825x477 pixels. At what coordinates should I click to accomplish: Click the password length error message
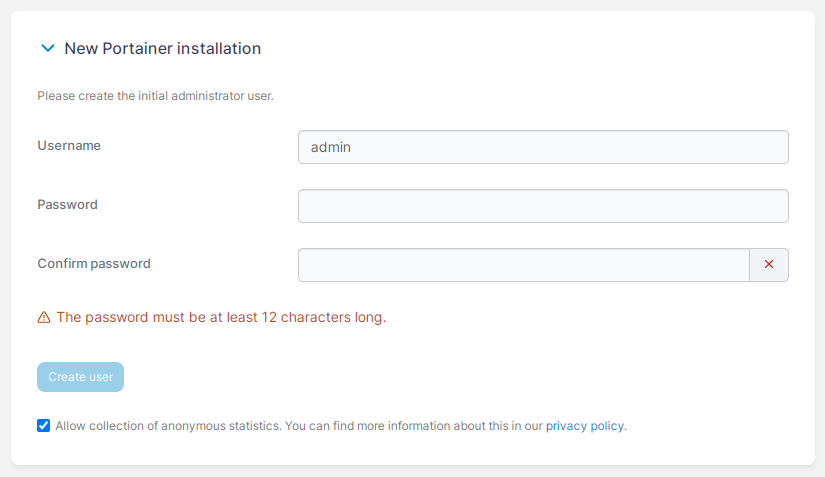pos(221,318)
